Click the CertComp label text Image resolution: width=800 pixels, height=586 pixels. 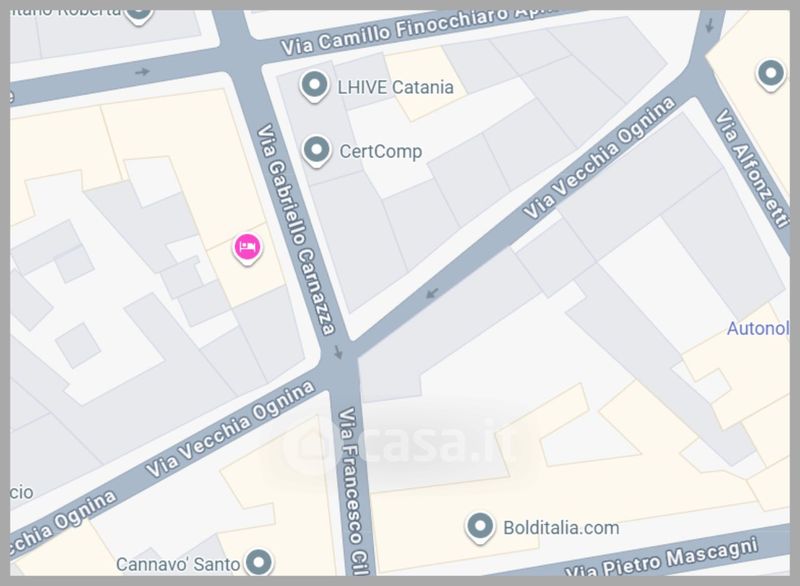pyautogui.click(x=381, y=151)
